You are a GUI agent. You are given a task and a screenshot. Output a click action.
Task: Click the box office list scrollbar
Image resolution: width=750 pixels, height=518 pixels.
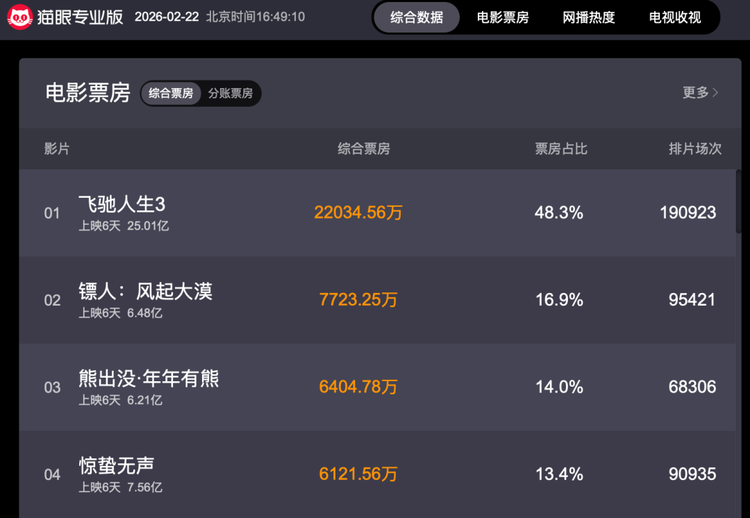(x=738, y=200)
